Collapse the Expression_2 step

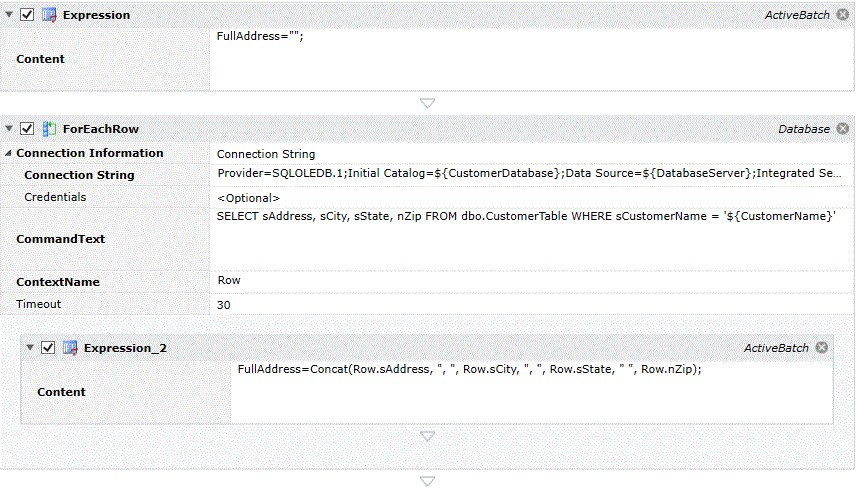point(30,348)
